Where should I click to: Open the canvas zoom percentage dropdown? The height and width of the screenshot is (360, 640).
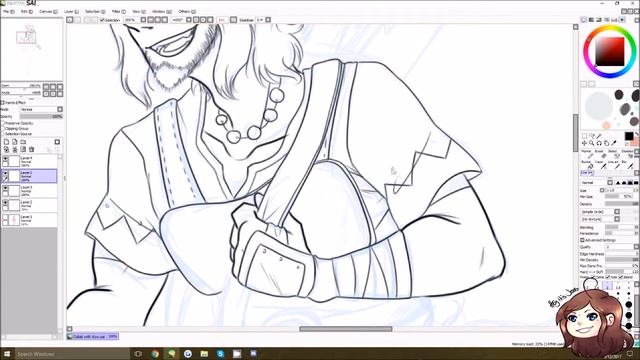click(x=143, y=20)
